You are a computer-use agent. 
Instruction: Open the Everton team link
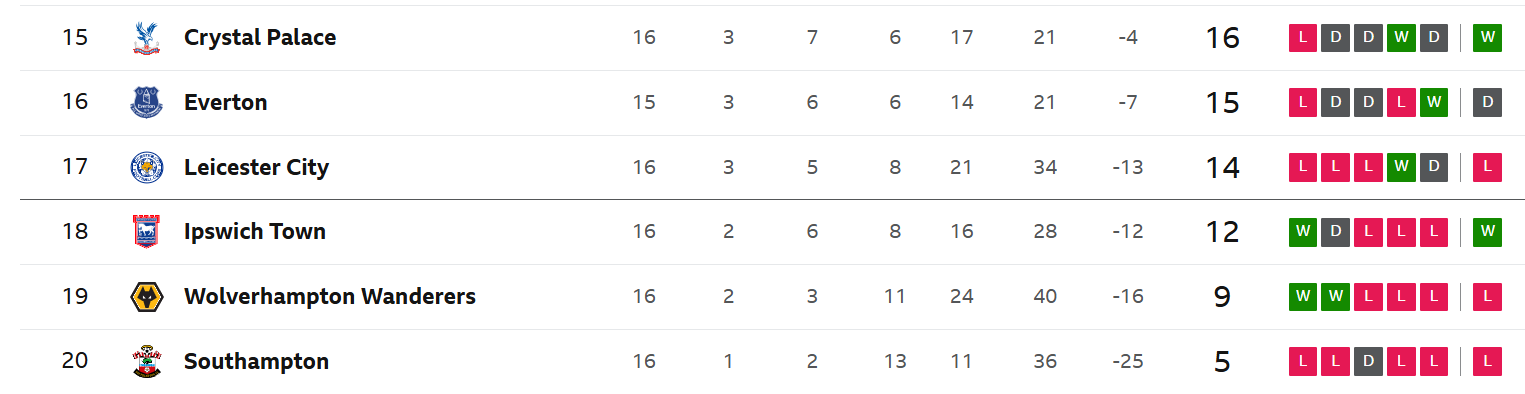(x=226, y=102)
